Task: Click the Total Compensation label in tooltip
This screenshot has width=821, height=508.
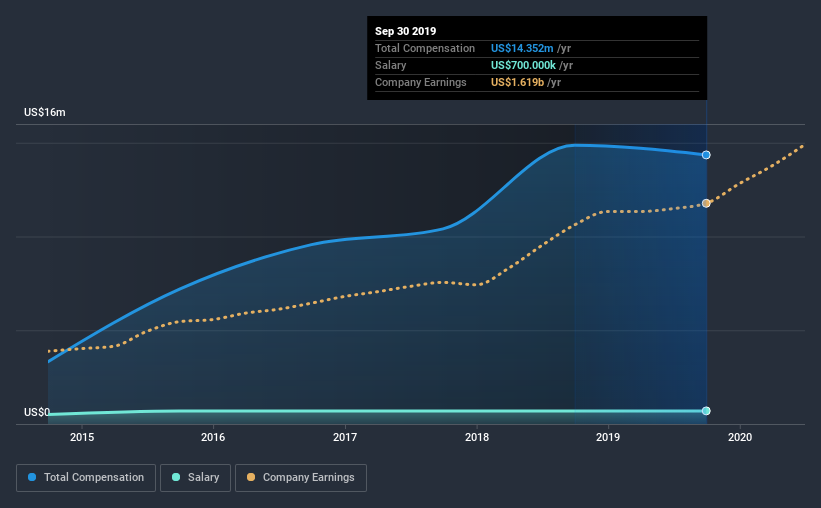Action: (425, 48)
